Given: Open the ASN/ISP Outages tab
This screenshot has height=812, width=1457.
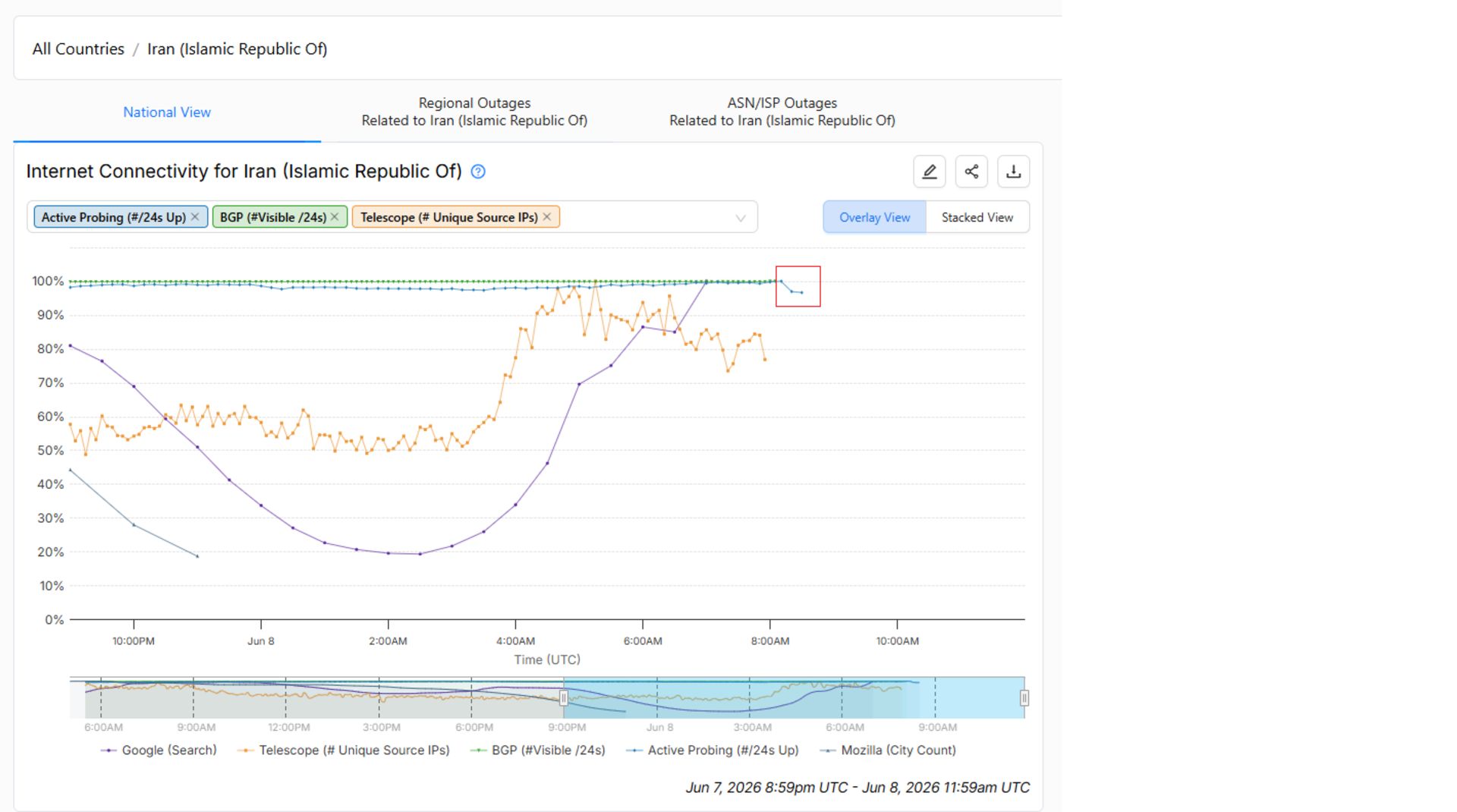Looking at the screenshot, I should coord(782,112).
